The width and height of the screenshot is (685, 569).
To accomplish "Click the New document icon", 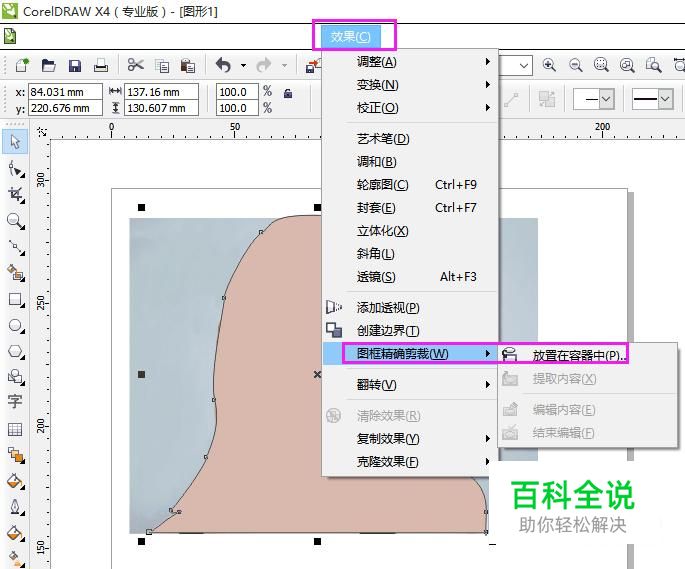I will 22,66.
